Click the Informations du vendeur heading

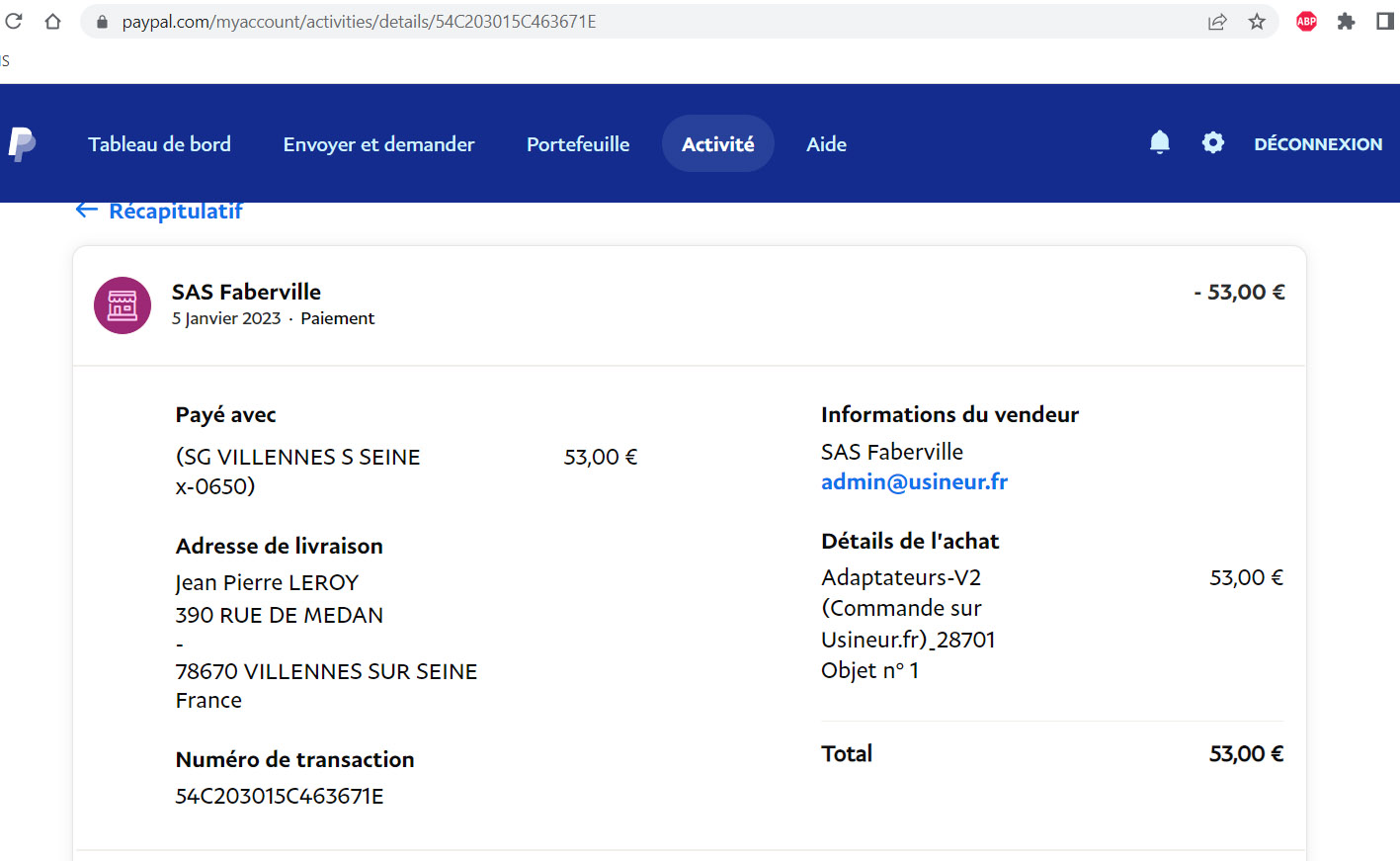(x=949, y=414)
